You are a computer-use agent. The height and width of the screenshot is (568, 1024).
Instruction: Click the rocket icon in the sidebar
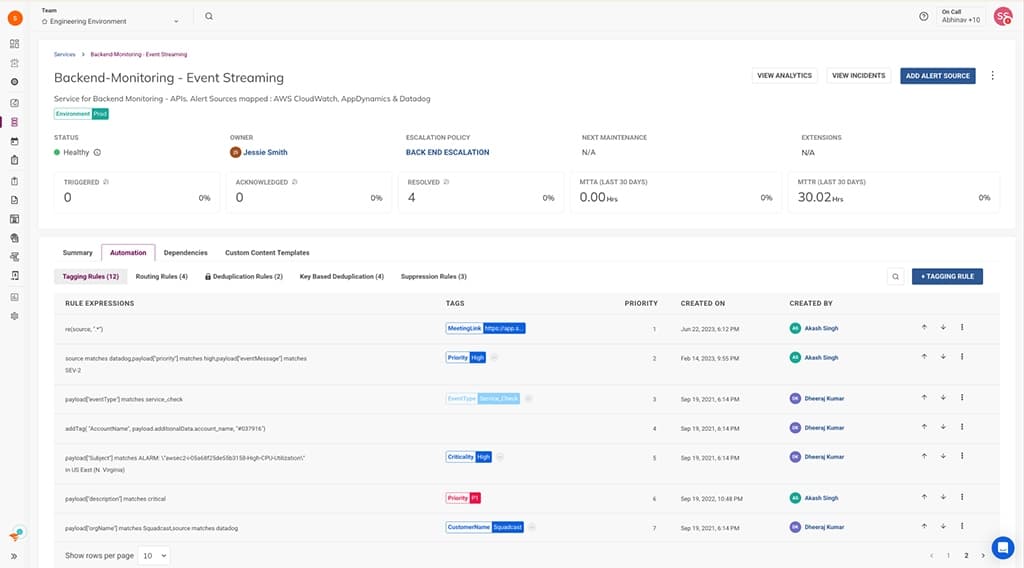15,535
